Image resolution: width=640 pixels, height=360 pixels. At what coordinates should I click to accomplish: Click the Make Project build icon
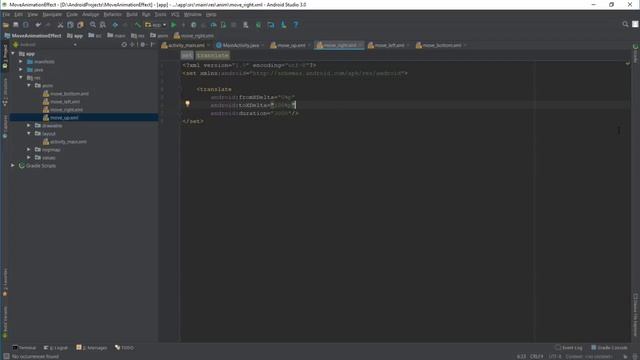(x=138, y=25)
